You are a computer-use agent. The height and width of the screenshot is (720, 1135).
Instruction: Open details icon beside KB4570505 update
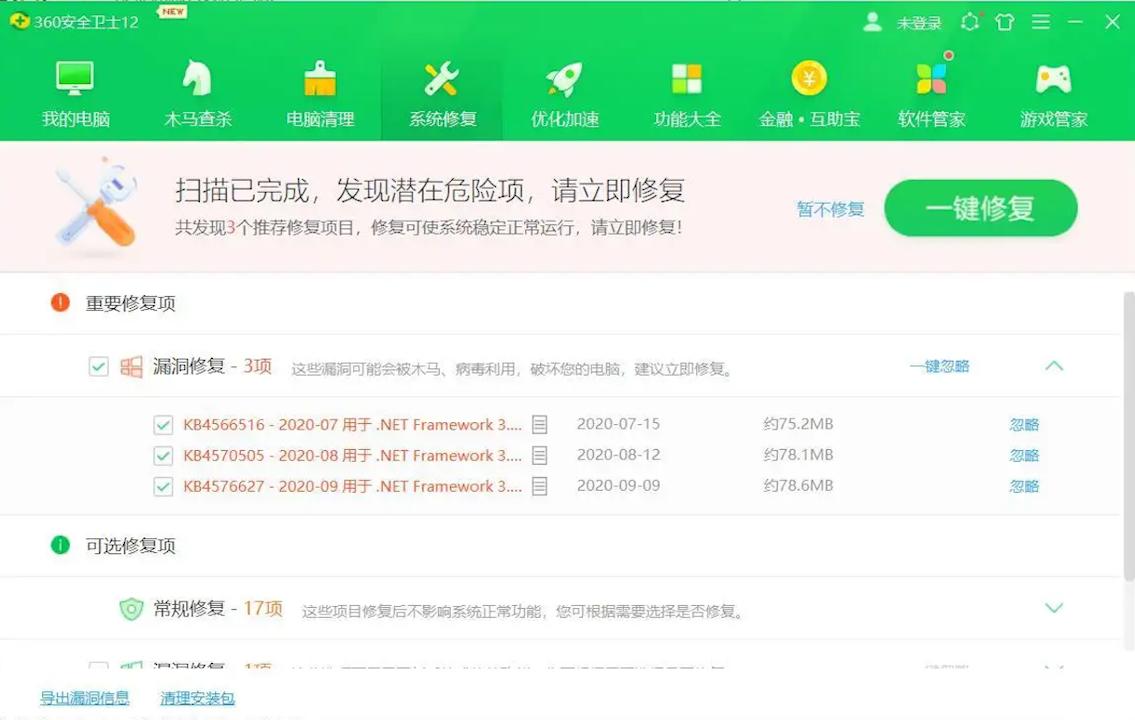(x=539, y=455)
